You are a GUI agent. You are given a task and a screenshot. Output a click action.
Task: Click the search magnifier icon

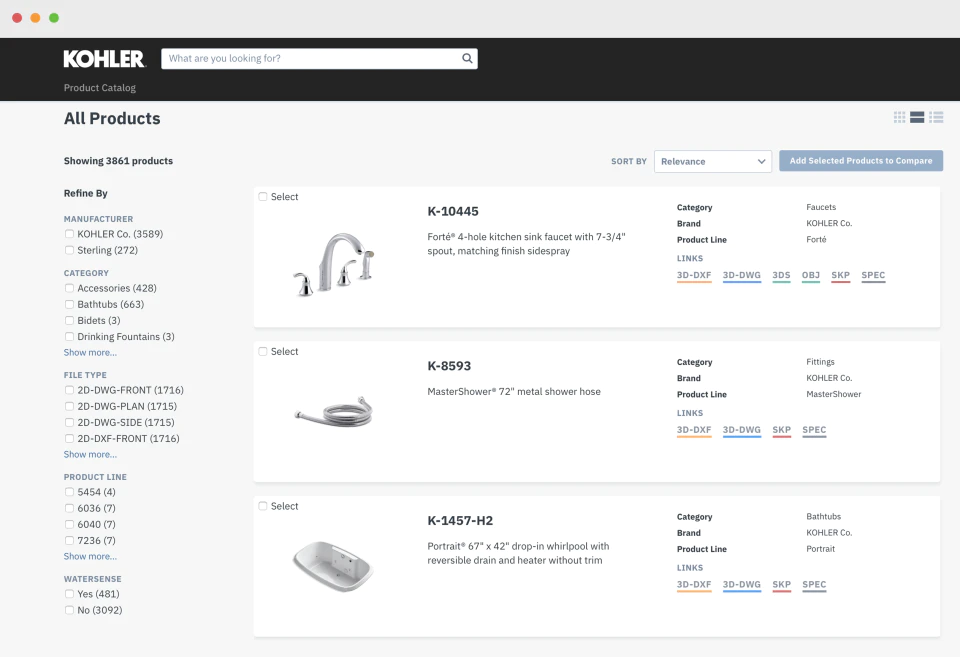pos(467,58)
